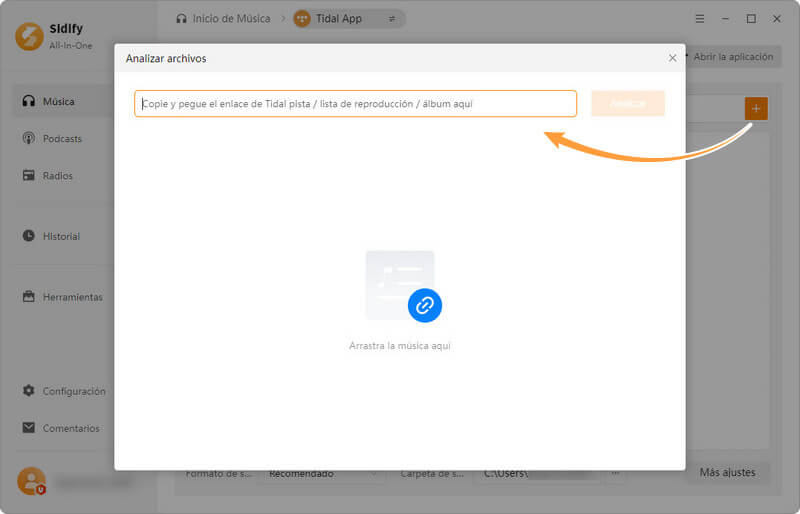800x514 pixels.
Task: Click the user avatar at bottom left
Action: coord(31,481)
